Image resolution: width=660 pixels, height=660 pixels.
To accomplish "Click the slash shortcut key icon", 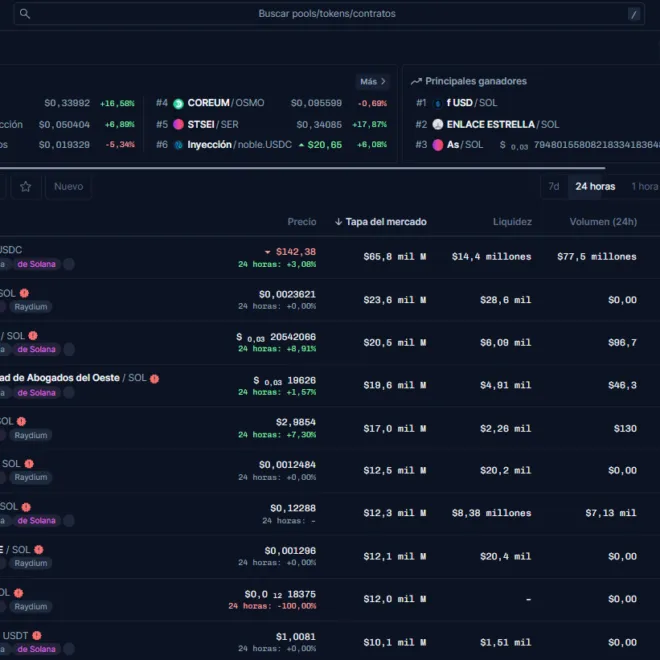I will pos(634,14).
